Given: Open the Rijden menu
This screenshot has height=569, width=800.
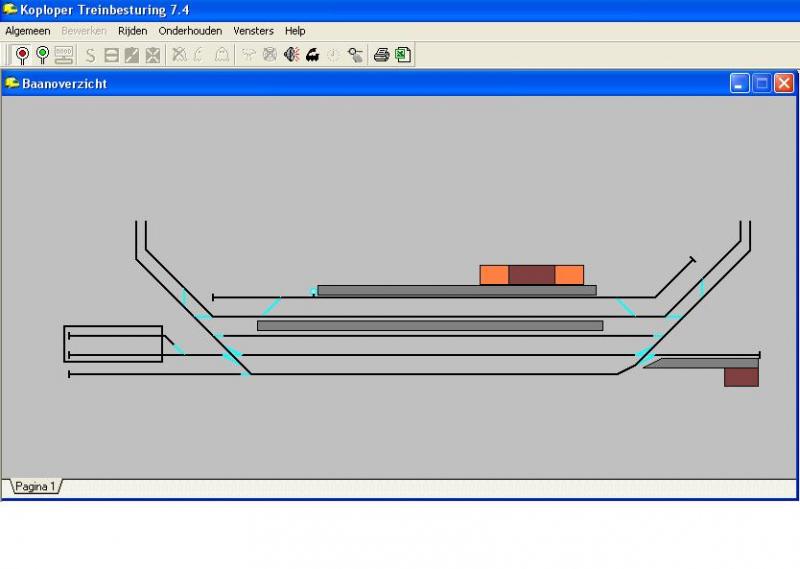Looking at the screenshot, I should [x=132, y=31].
